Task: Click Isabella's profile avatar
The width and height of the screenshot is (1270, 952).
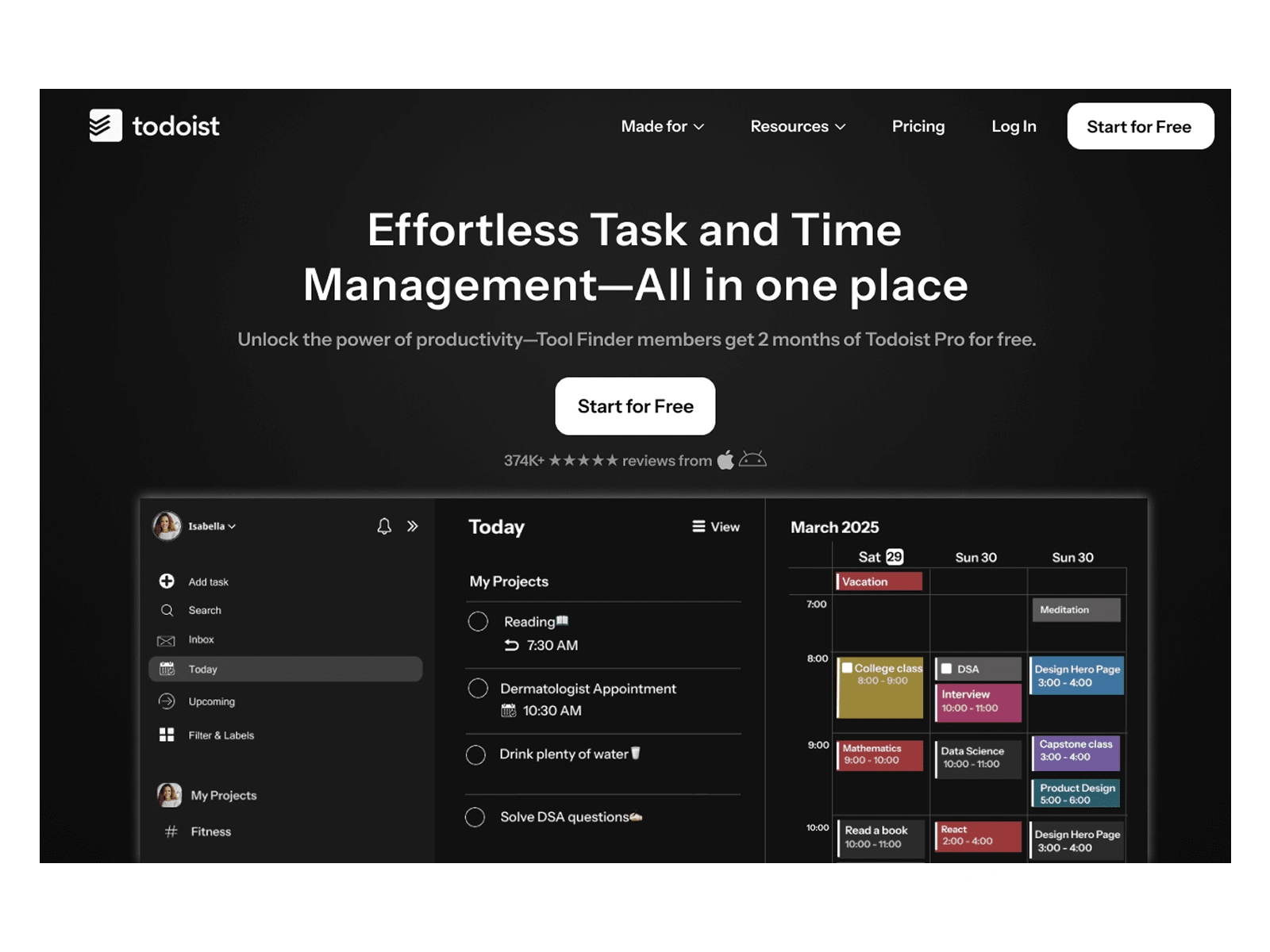Action: [167, 525]
